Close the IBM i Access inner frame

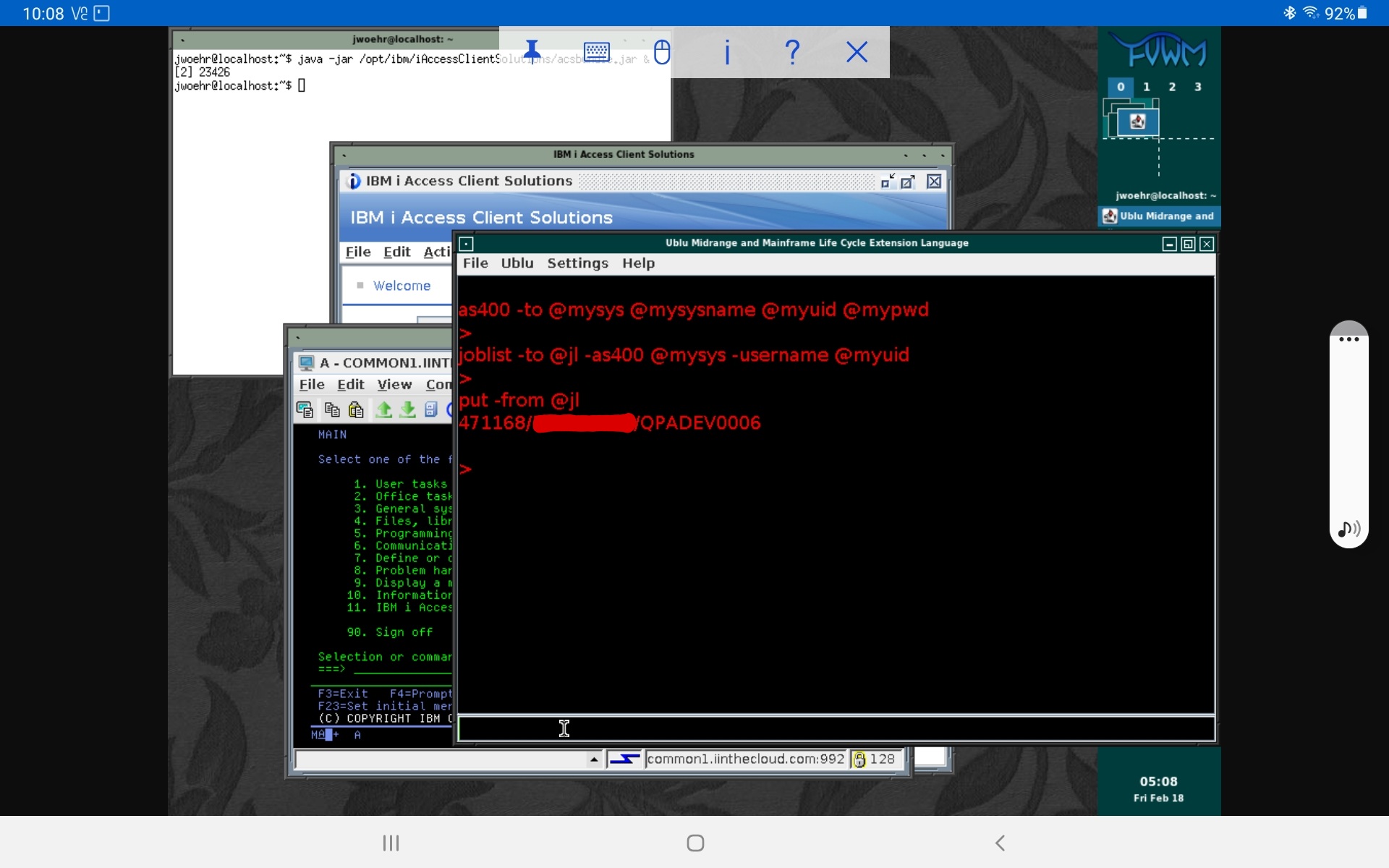935,181
